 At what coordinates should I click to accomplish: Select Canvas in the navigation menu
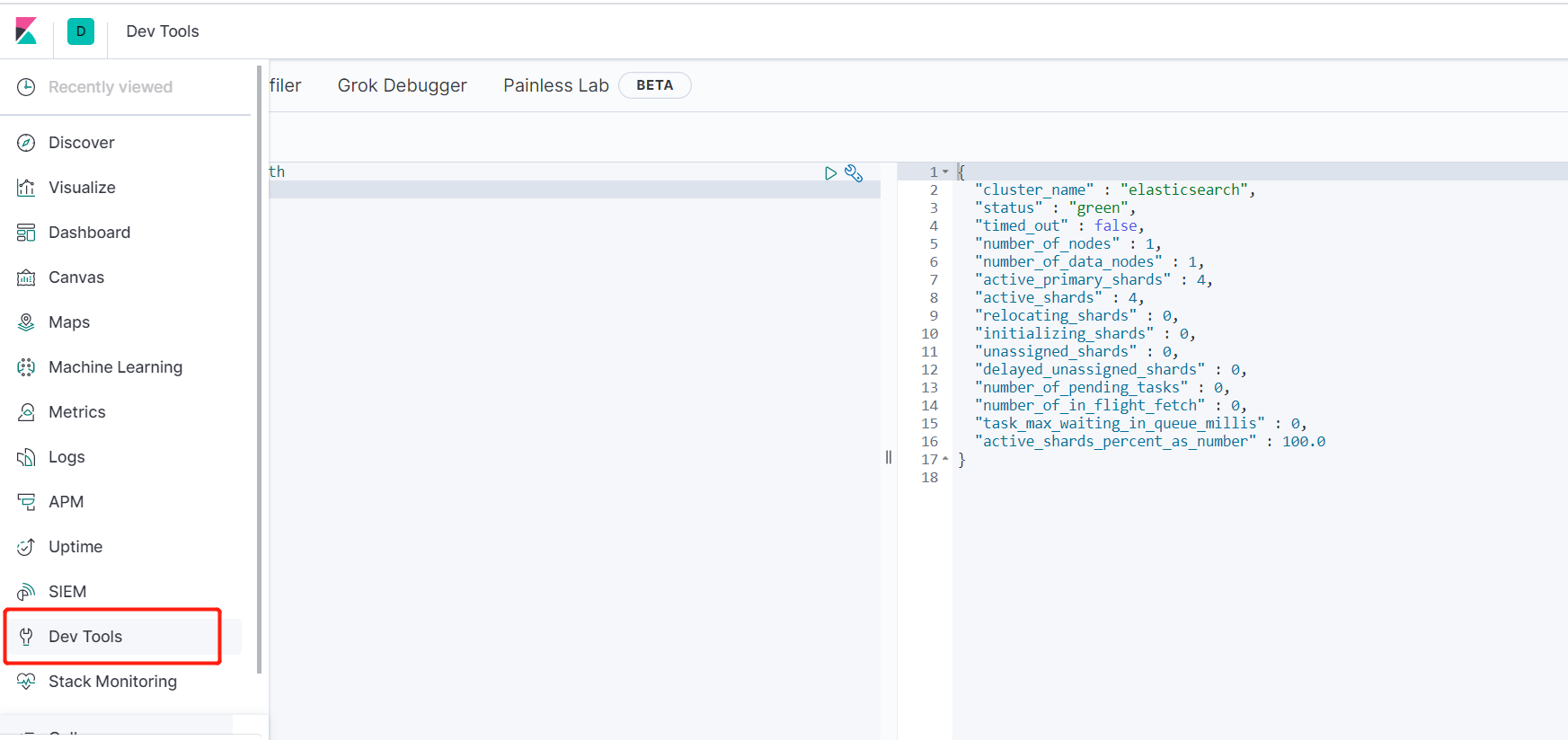[x=76, y=277]
